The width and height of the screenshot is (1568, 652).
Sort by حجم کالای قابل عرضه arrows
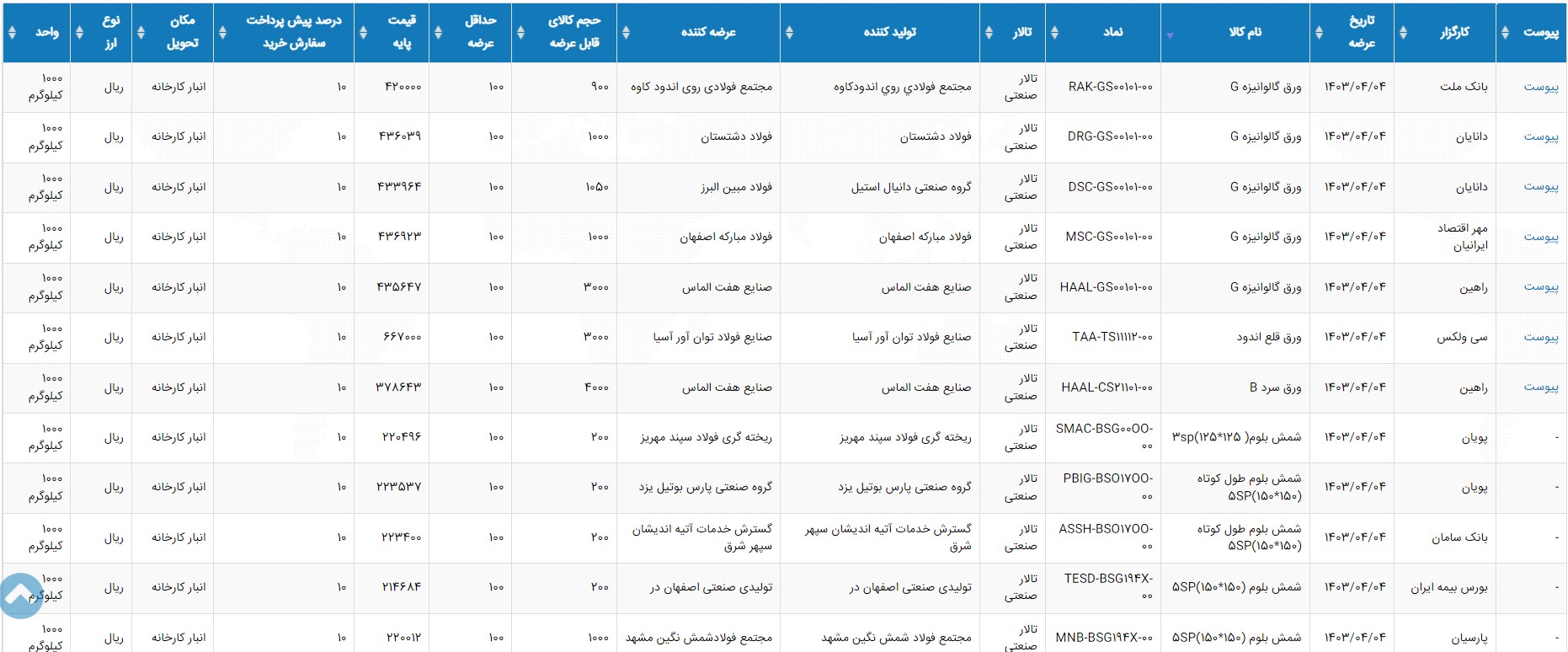click(520, 32)
